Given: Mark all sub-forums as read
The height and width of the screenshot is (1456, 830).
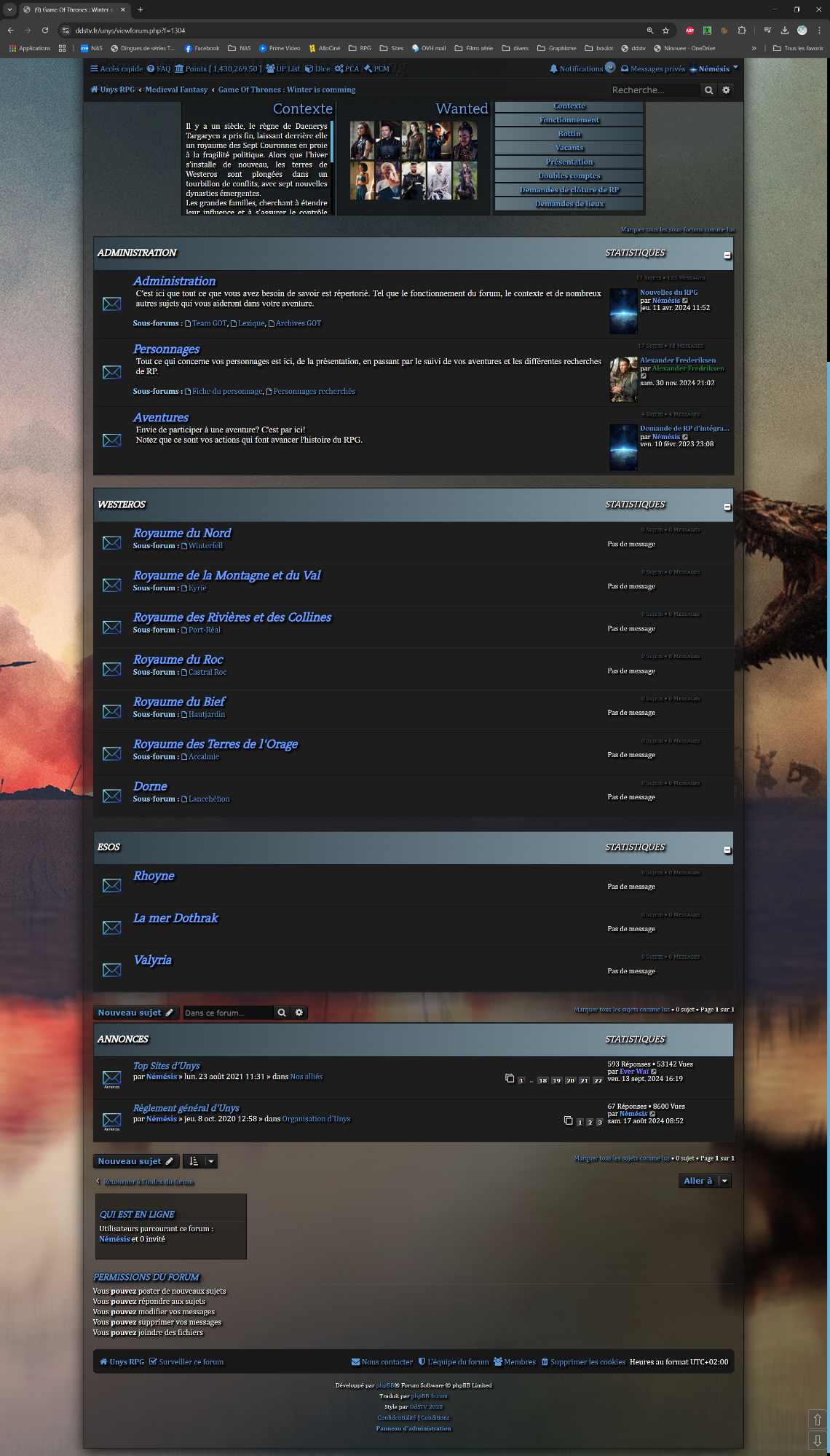Looking at the screenshot, I should pos(677,229).
